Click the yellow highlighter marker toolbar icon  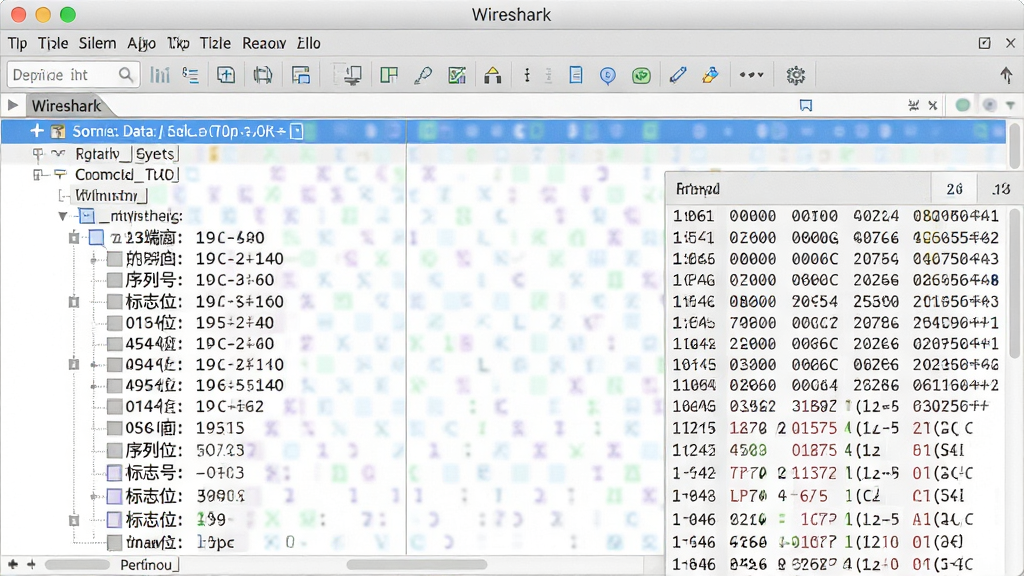(711, 75)
